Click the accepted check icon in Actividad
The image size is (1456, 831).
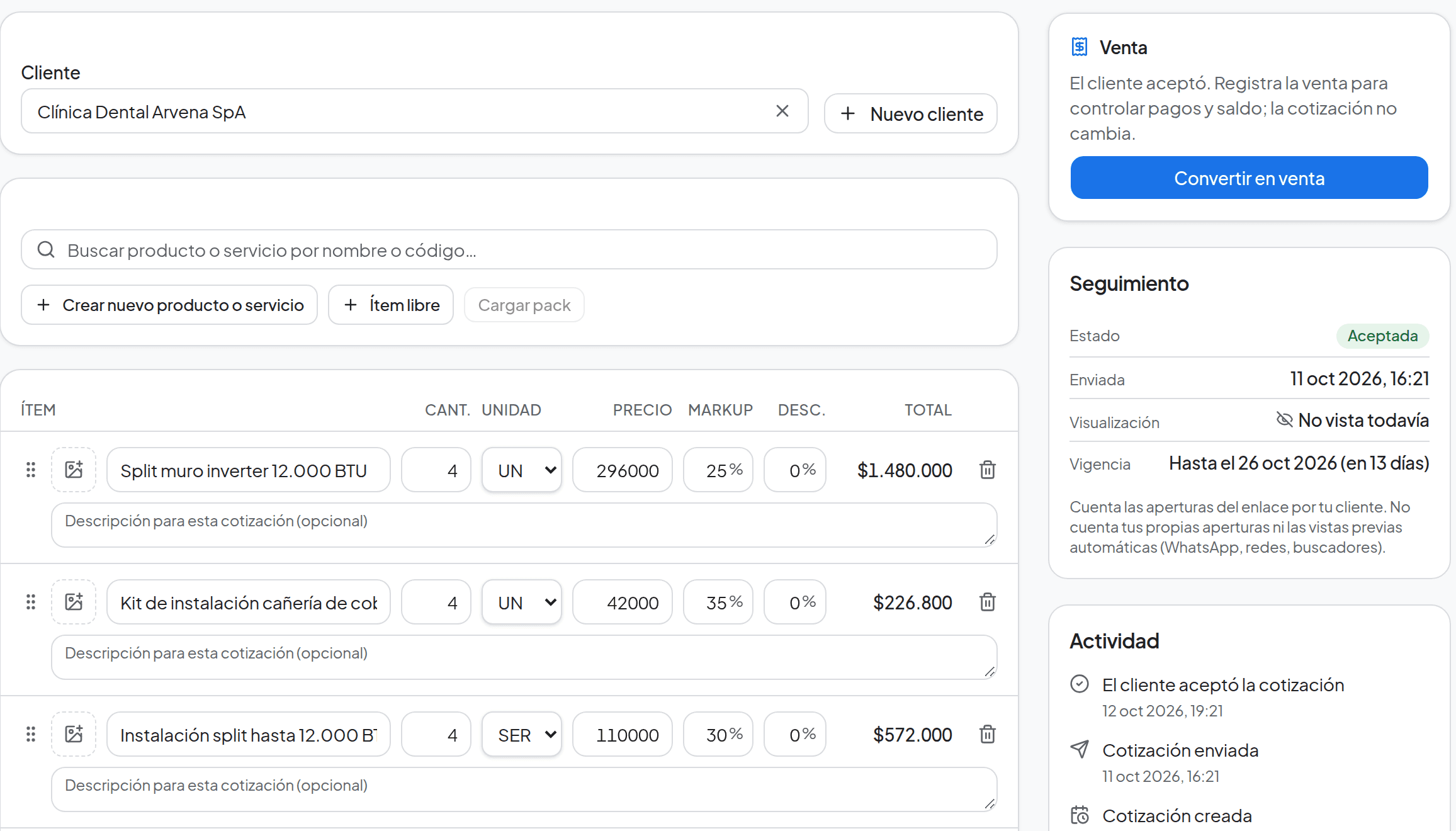point(1080,684)
